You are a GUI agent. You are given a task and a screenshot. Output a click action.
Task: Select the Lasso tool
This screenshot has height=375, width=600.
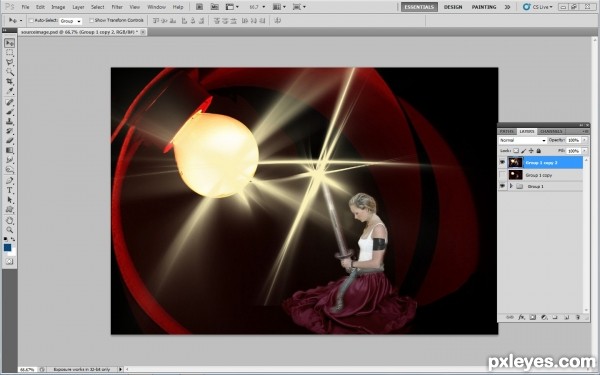click(x=9, y=62)
